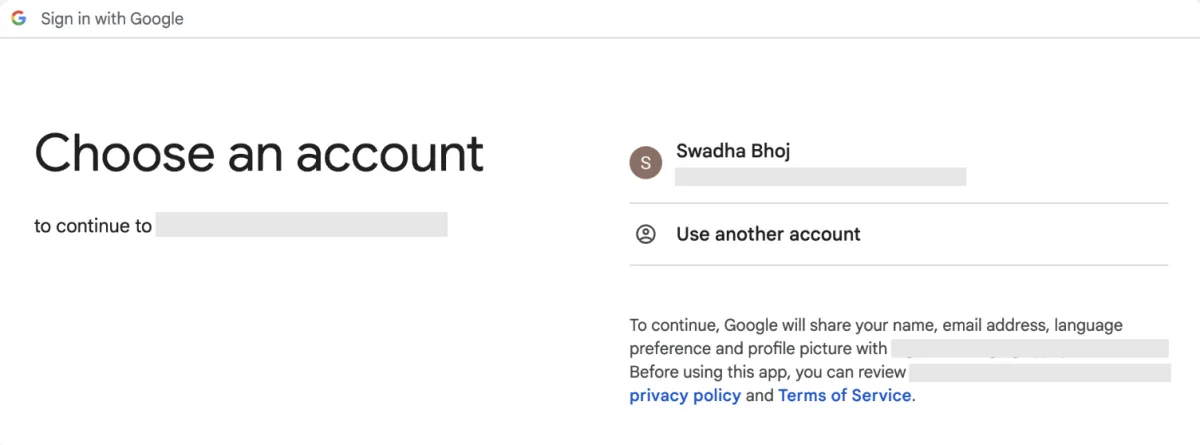Open the privacy policy link
Viewport: 1200px width, 445px height.
click(x=685, y=395)
